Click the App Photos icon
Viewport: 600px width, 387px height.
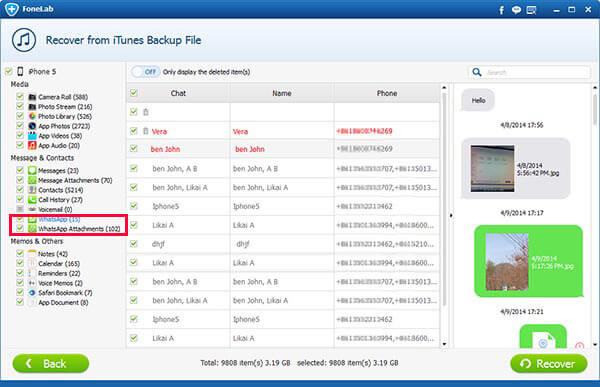coord(32,126)
